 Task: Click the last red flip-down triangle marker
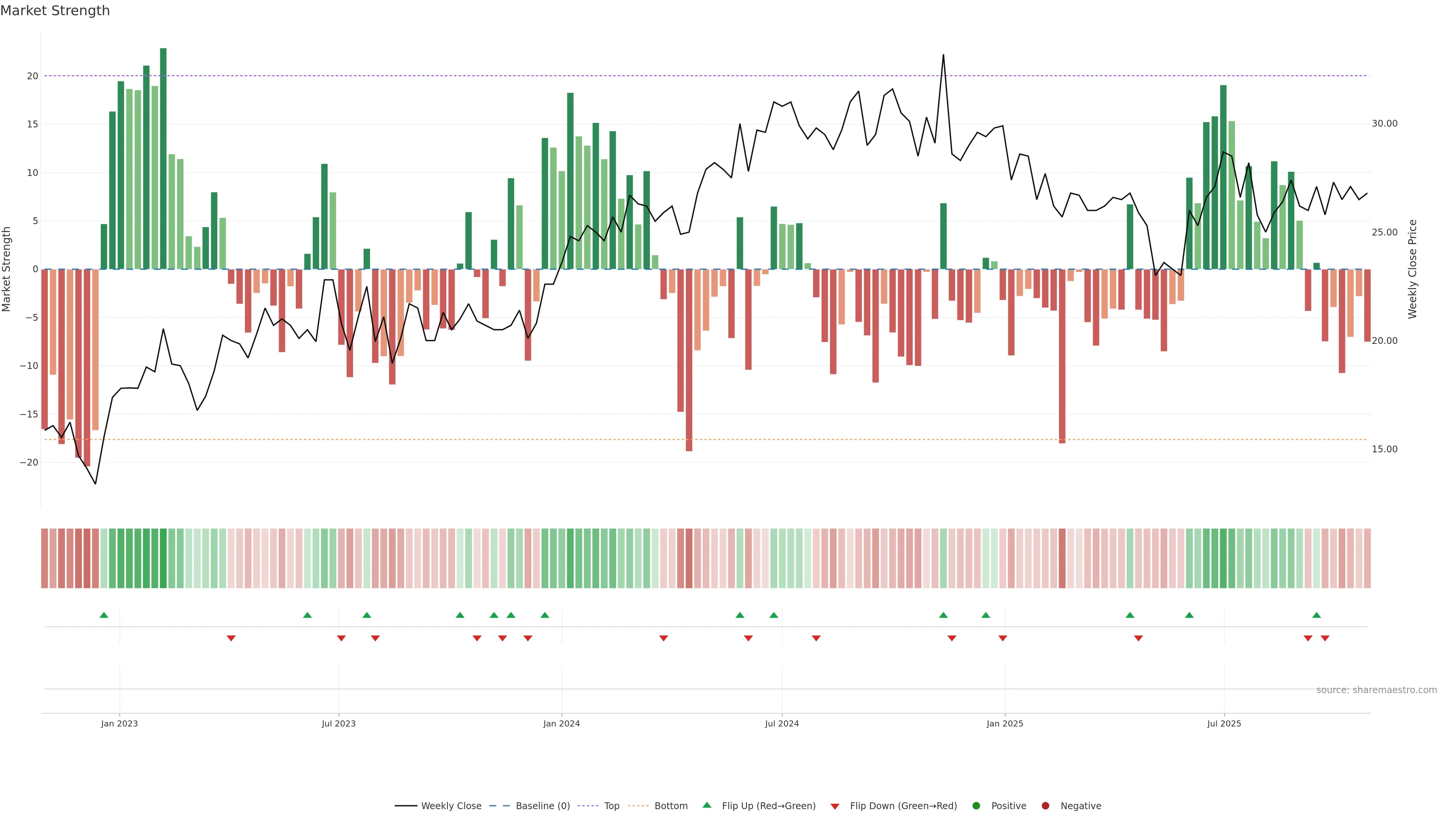coord(1325,638)
